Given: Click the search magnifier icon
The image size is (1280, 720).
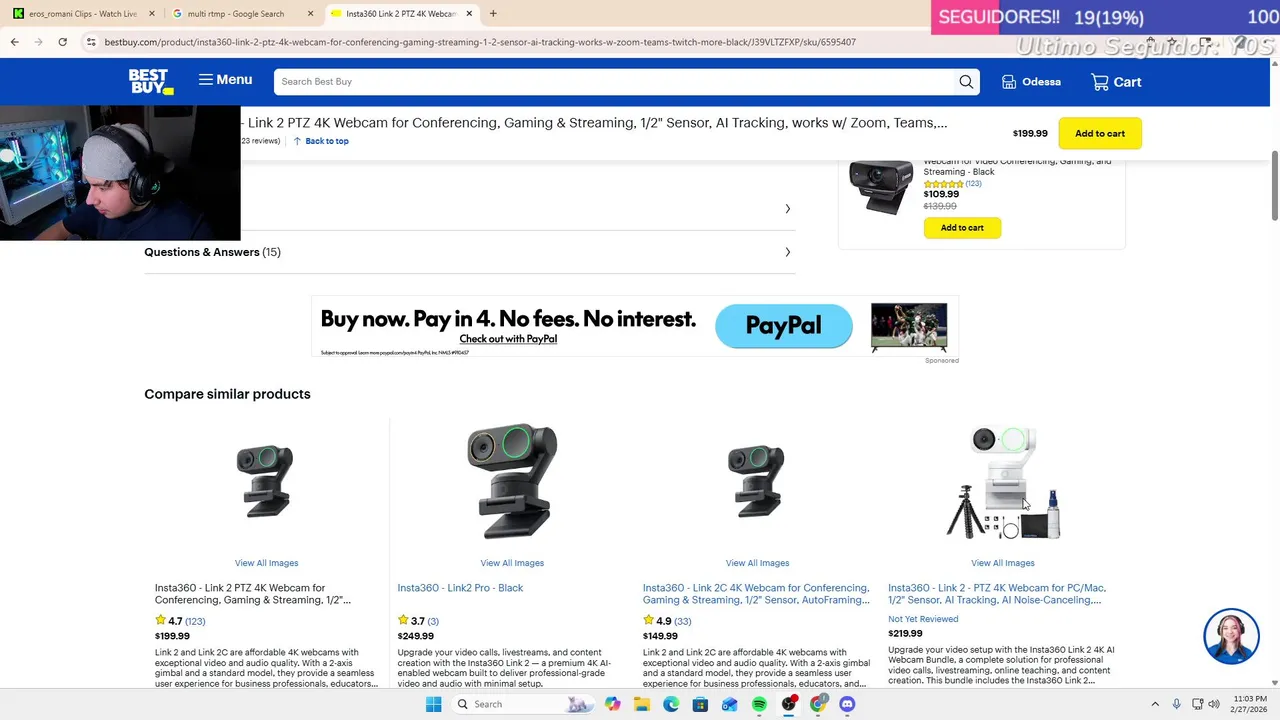Looking at the screenshot, I should click(x=966, y=82).
